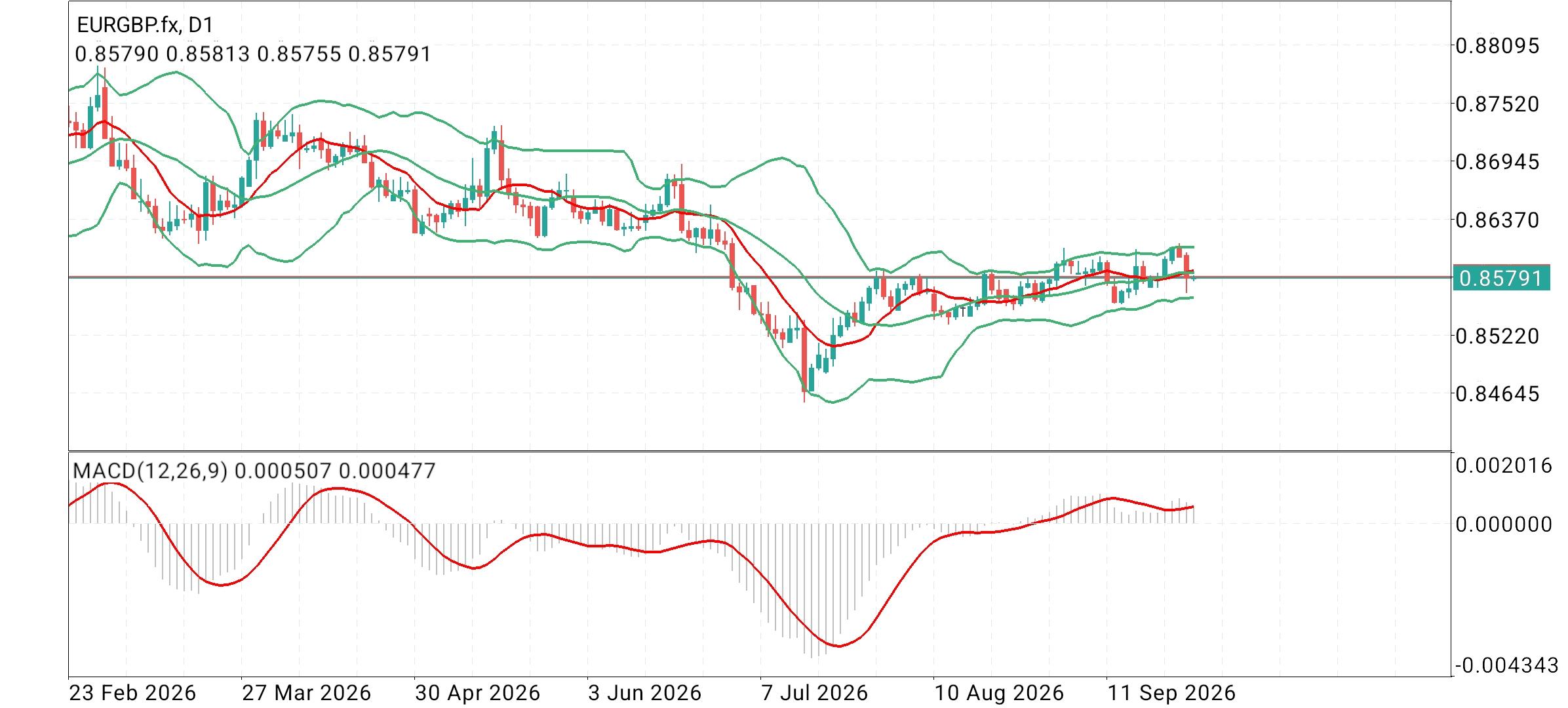1568x708 pixels.
Task: Click the 27 Mar 2026 date label
Action: coord(306,693)
